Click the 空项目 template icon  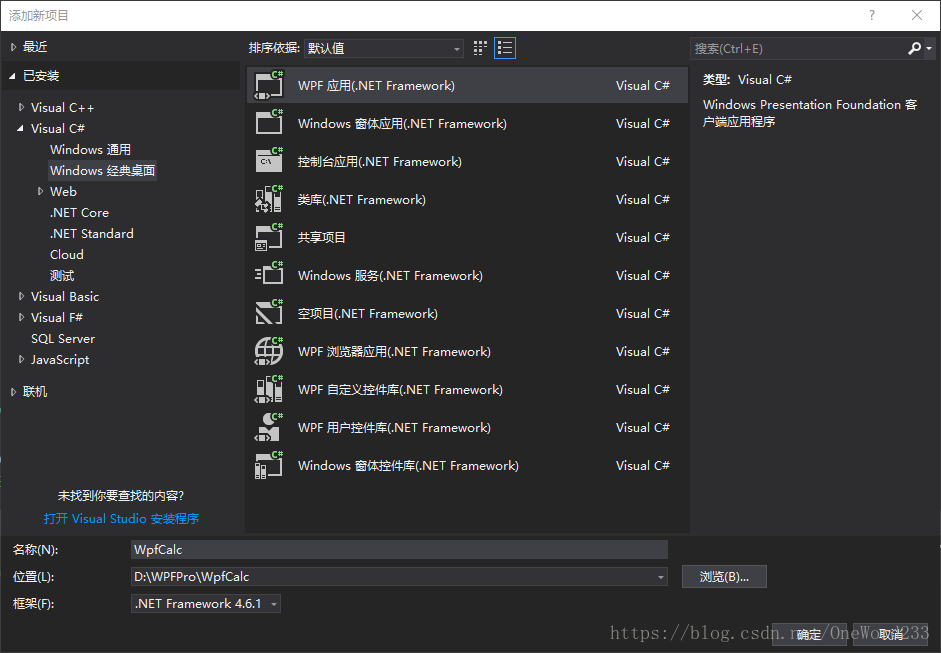pos(269,313)
